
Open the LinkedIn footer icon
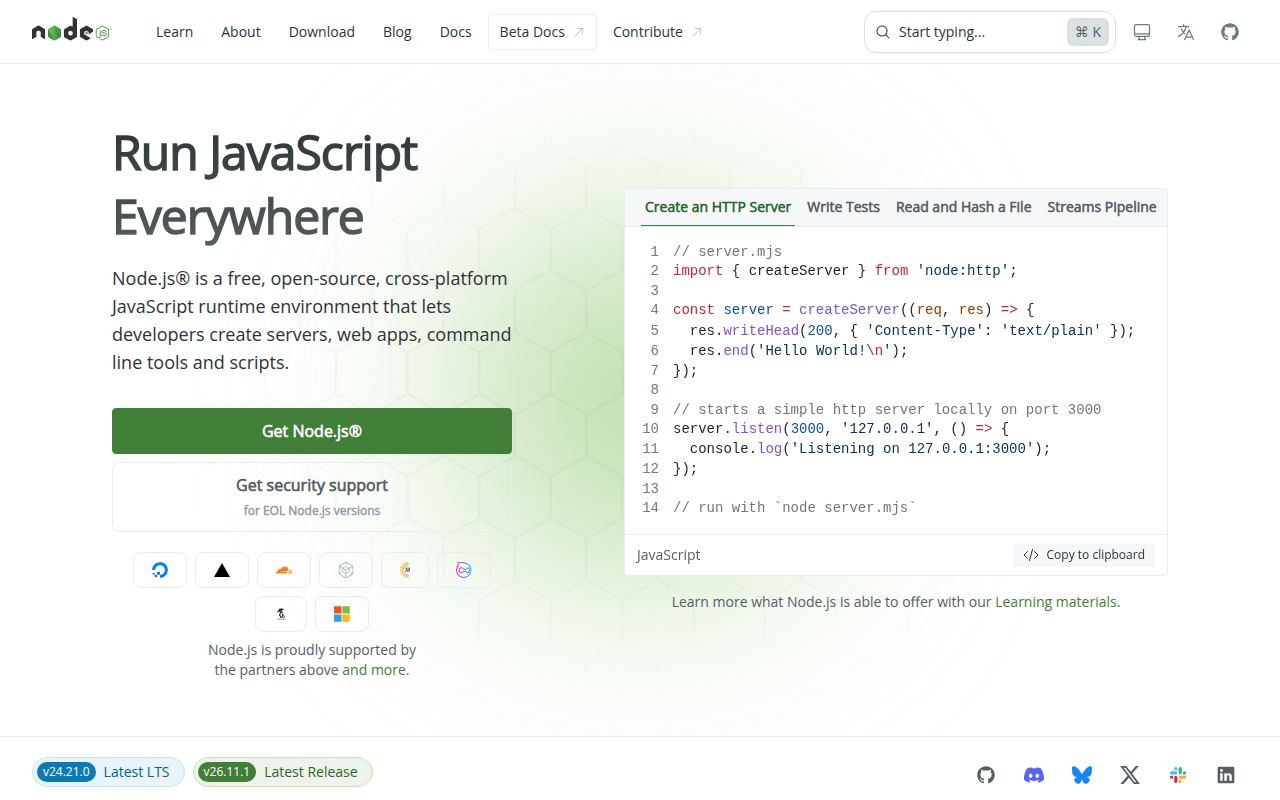(1226, 774)
